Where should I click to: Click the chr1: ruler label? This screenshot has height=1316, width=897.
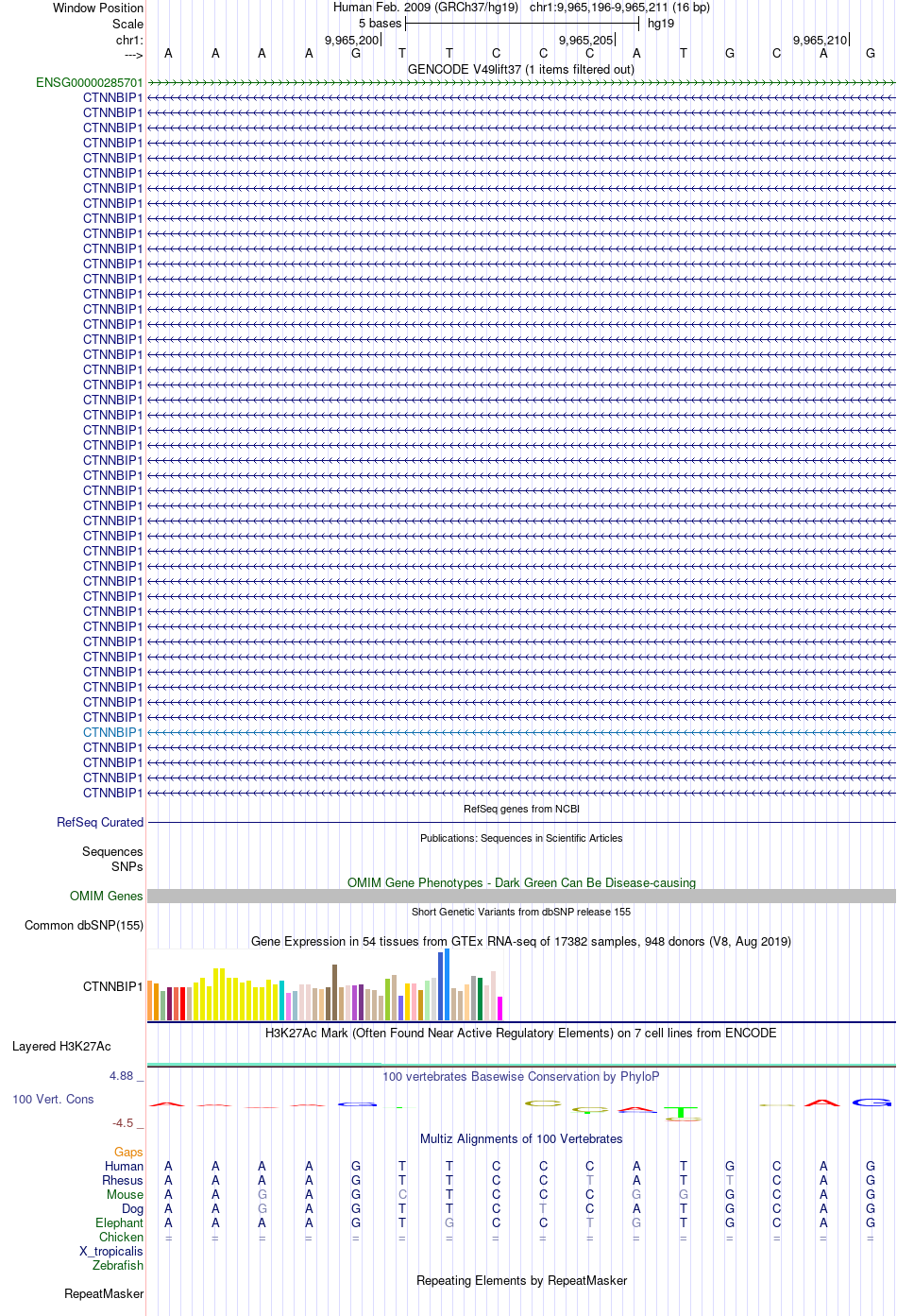click(129, 41)
